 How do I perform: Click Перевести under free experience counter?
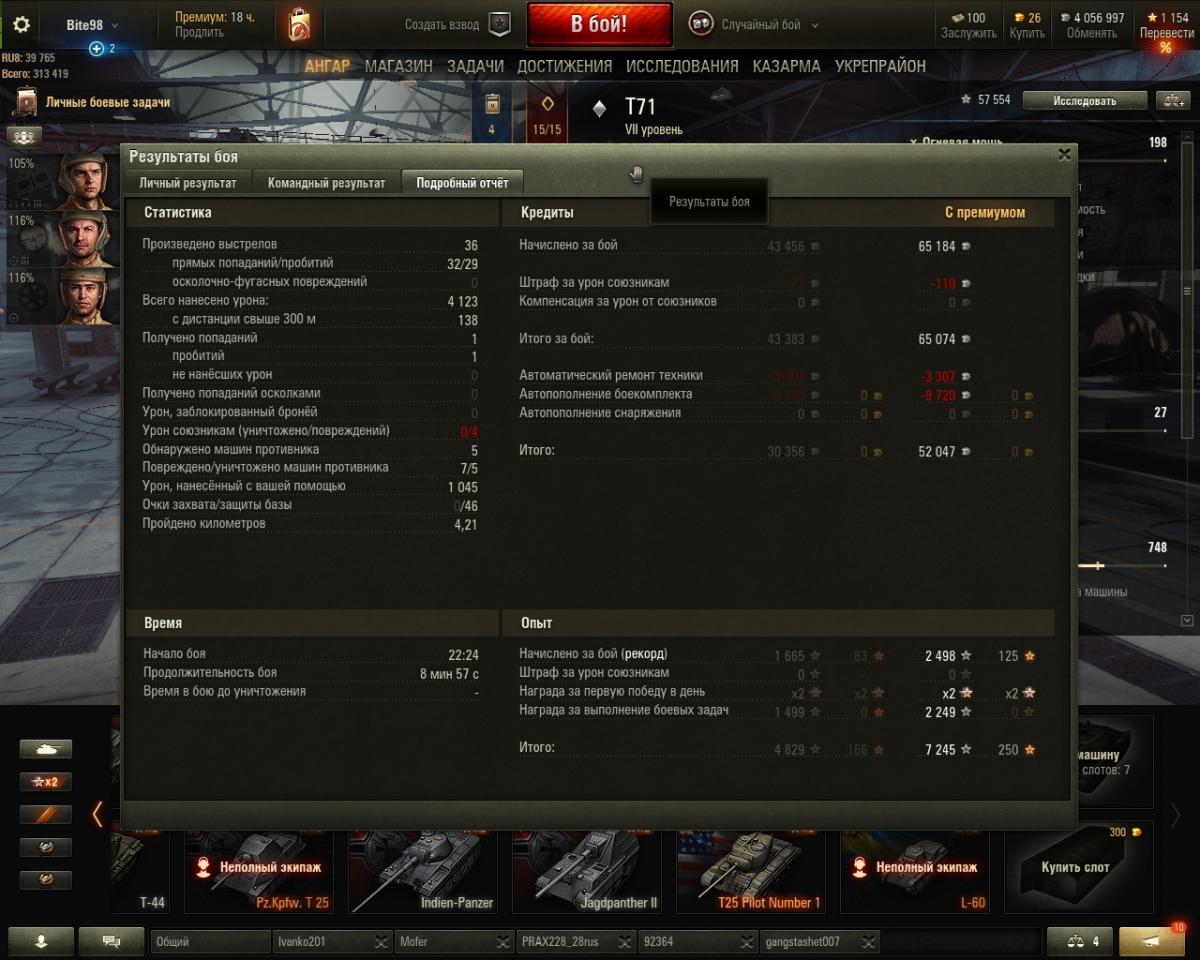tap(1166, 33)
